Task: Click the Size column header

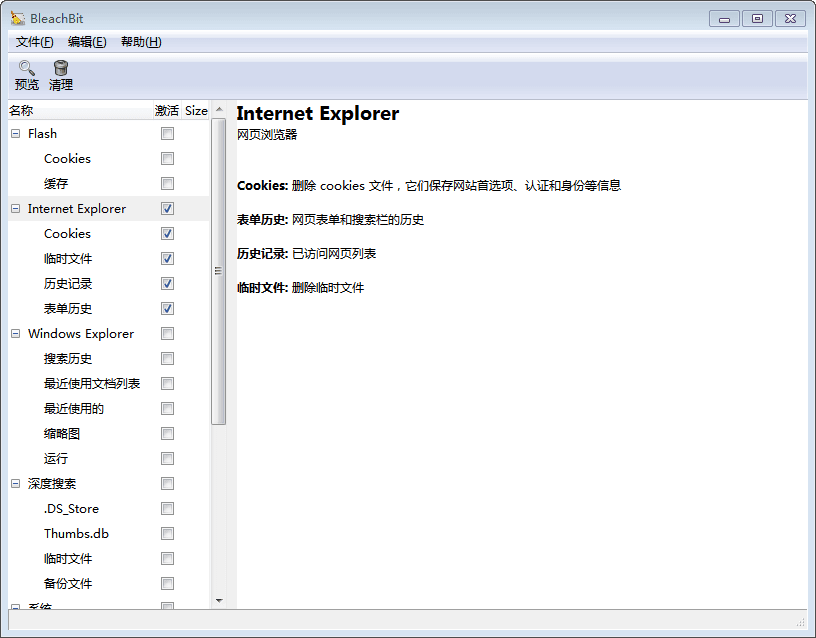Action: pos(196,111)
